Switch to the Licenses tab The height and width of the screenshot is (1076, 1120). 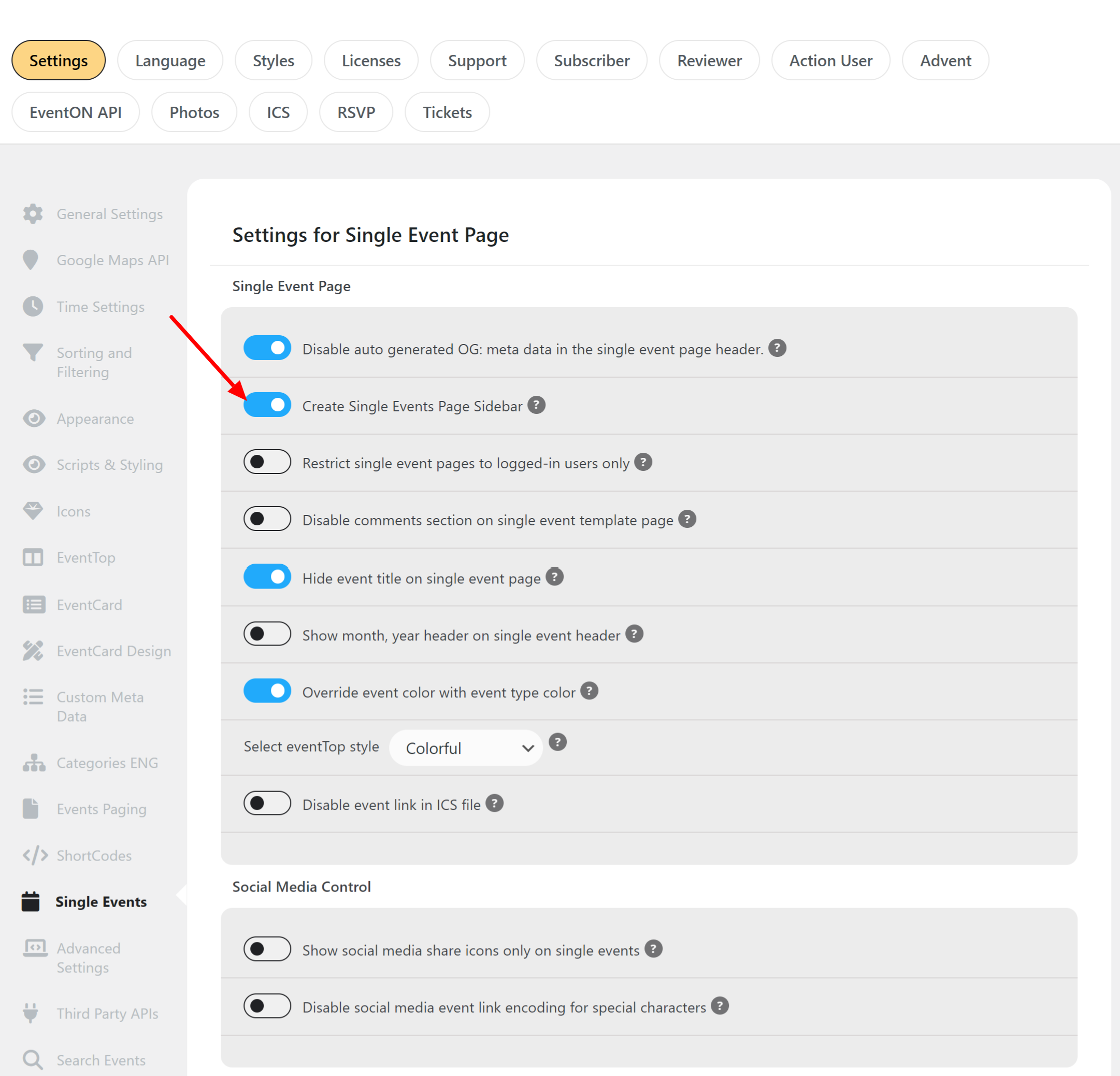371,61
